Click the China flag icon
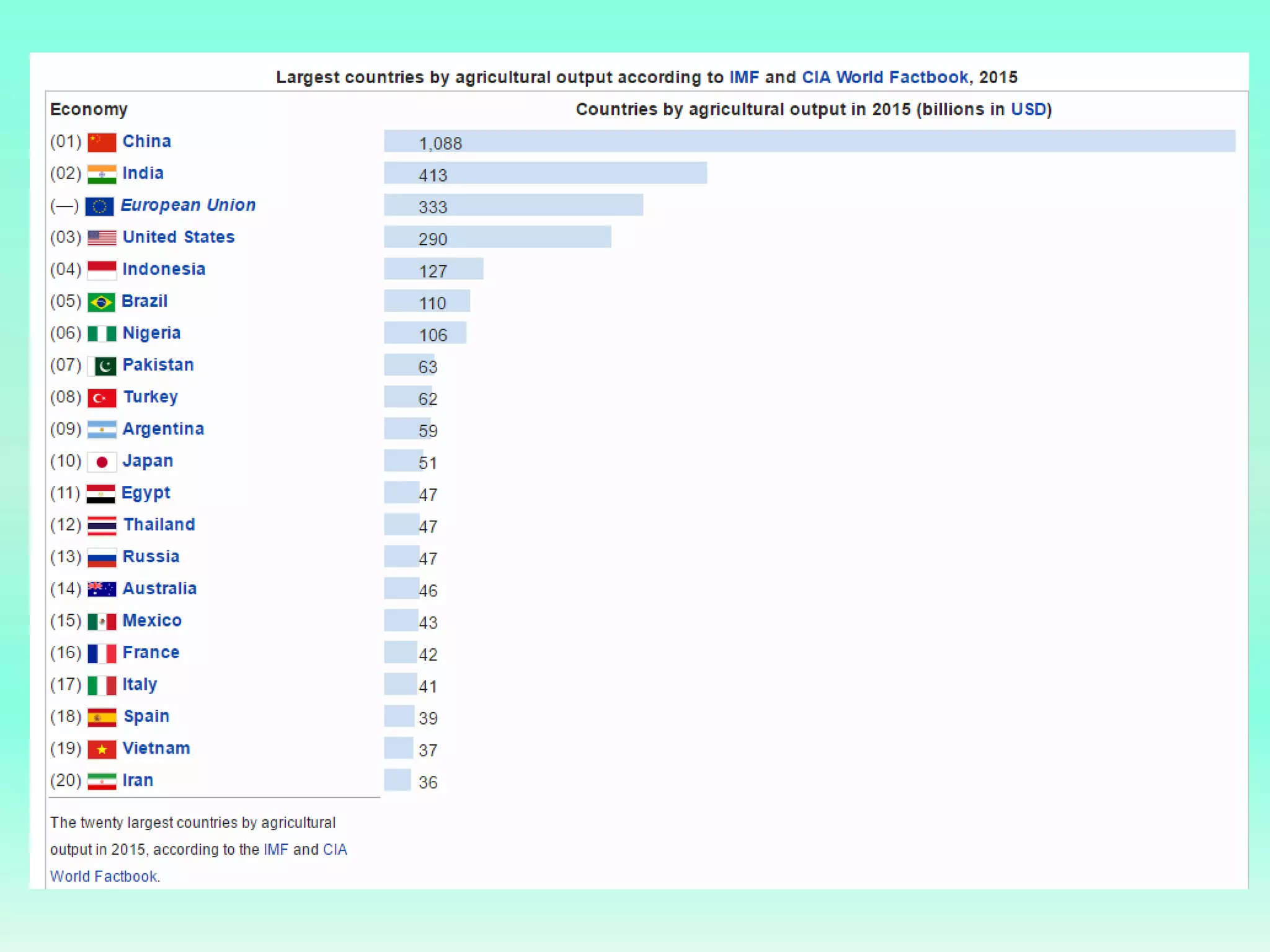Viewport: 1270px width, 952px height. pos(102,142)
